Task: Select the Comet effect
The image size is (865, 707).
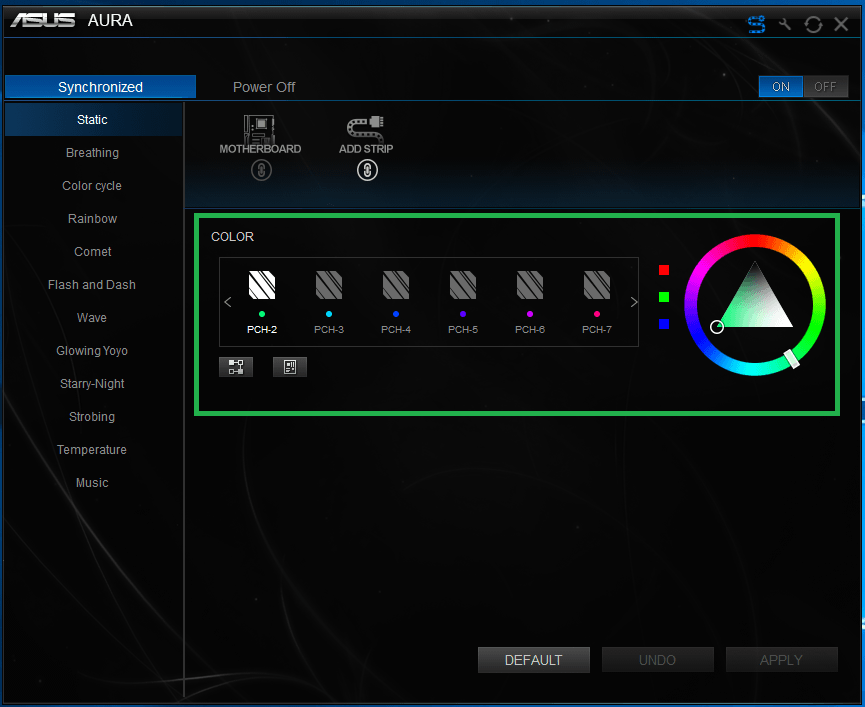Action: (93, 252)
